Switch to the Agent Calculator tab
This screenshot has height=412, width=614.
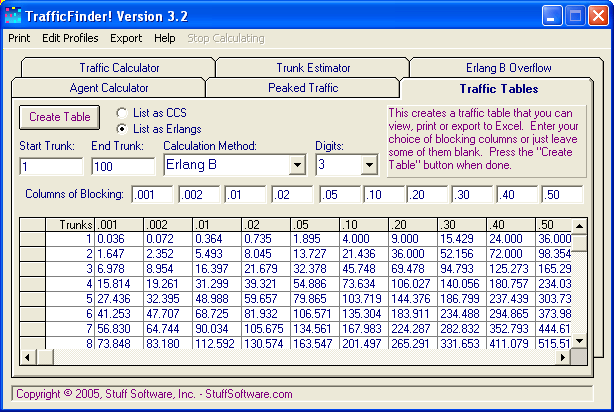[x=109, y=88]
